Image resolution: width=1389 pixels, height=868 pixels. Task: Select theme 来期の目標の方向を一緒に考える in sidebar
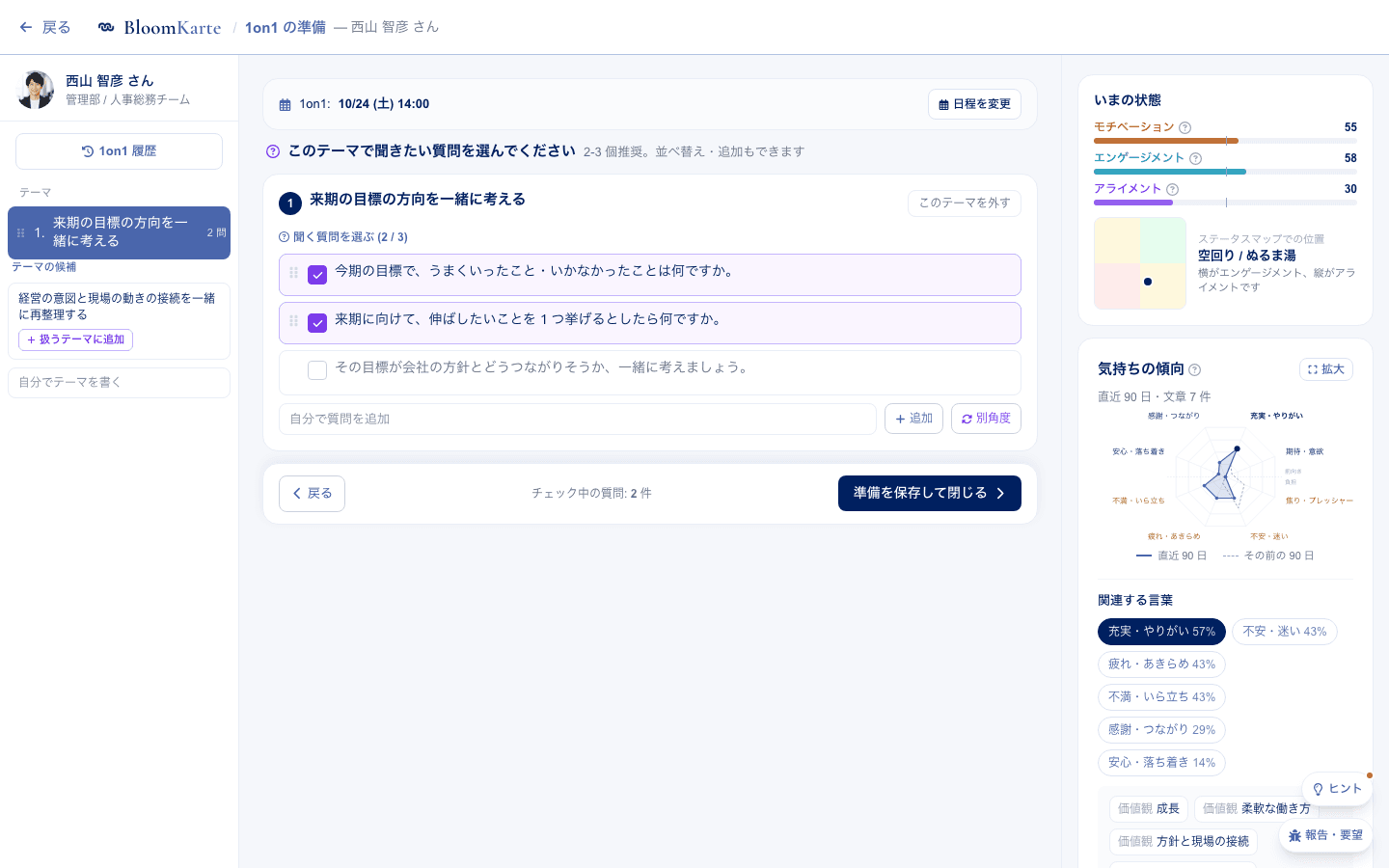coord(120,232)
